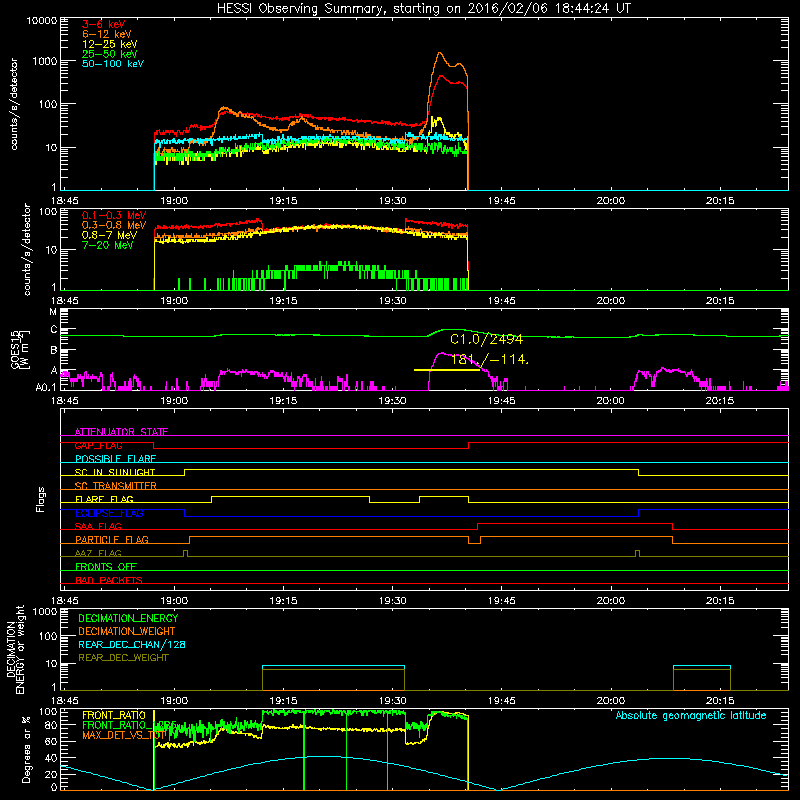Viewport: 800px width, 800px height.
Task: Click the Degrees or % axis label
Action: pyautogui.click(x=26, y=749)
